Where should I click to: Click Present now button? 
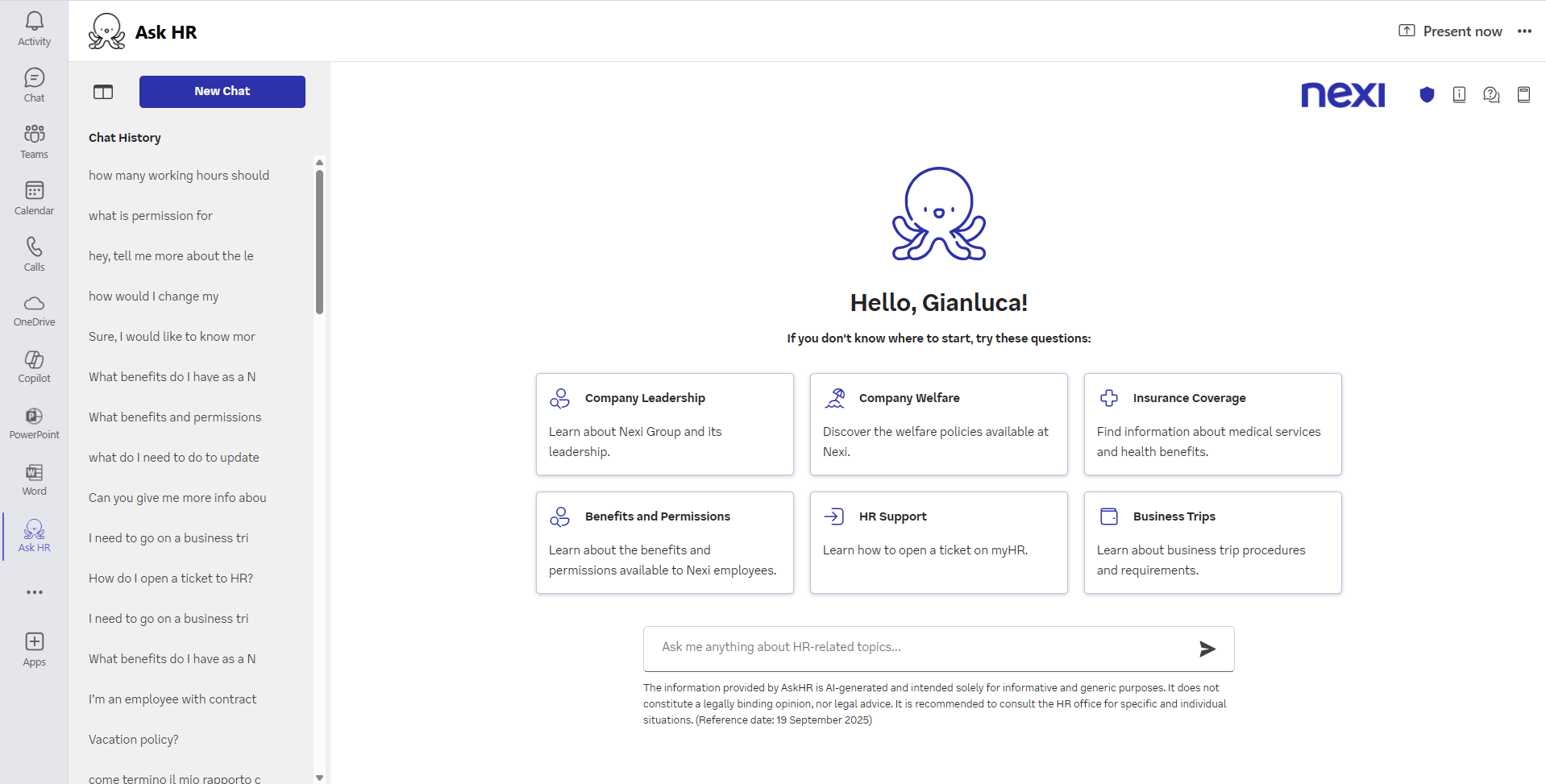[1450, 31]
